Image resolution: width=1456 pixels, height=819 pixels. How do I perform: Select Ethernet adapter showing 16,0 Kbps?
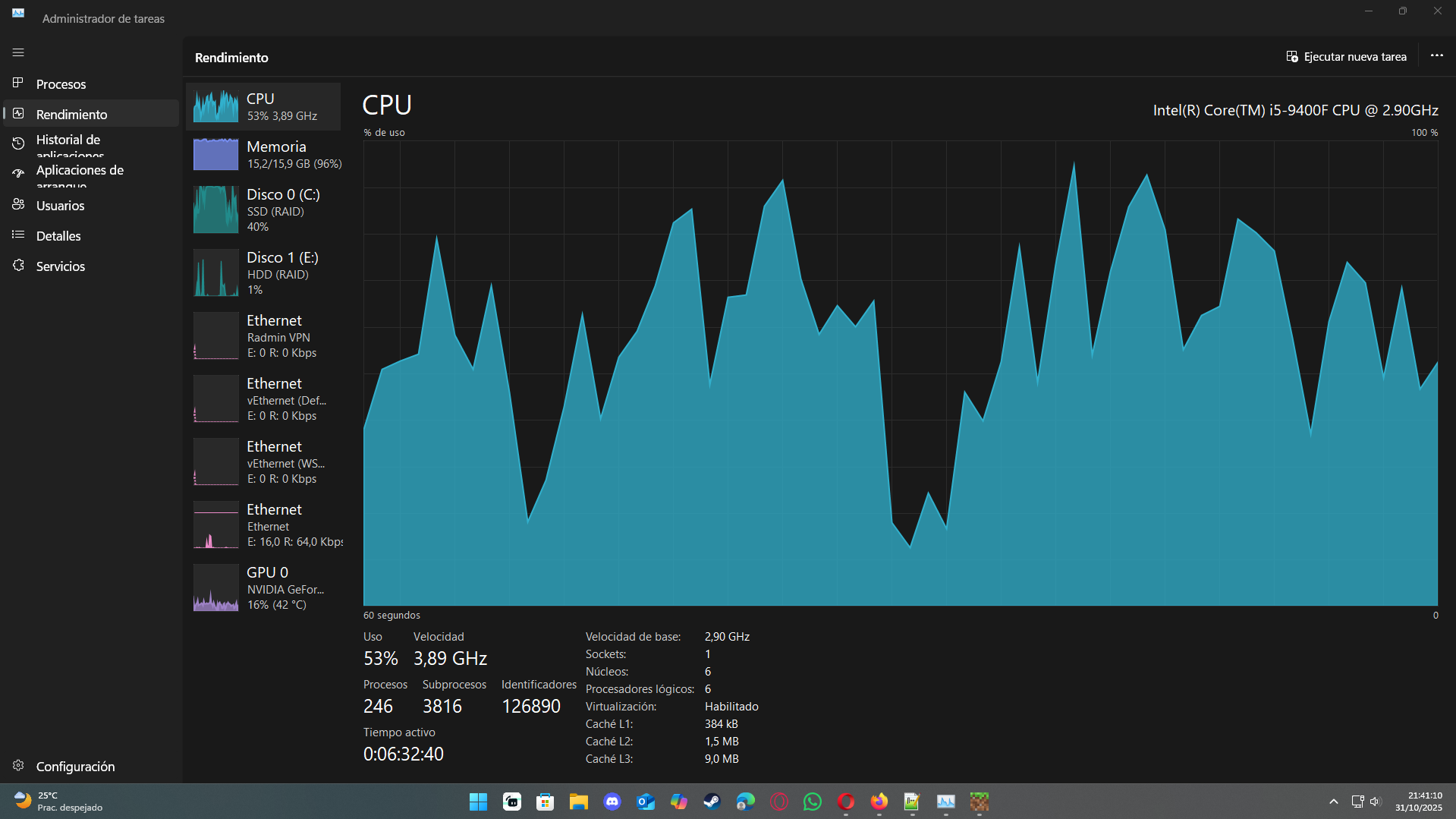(x=263, y=524)
